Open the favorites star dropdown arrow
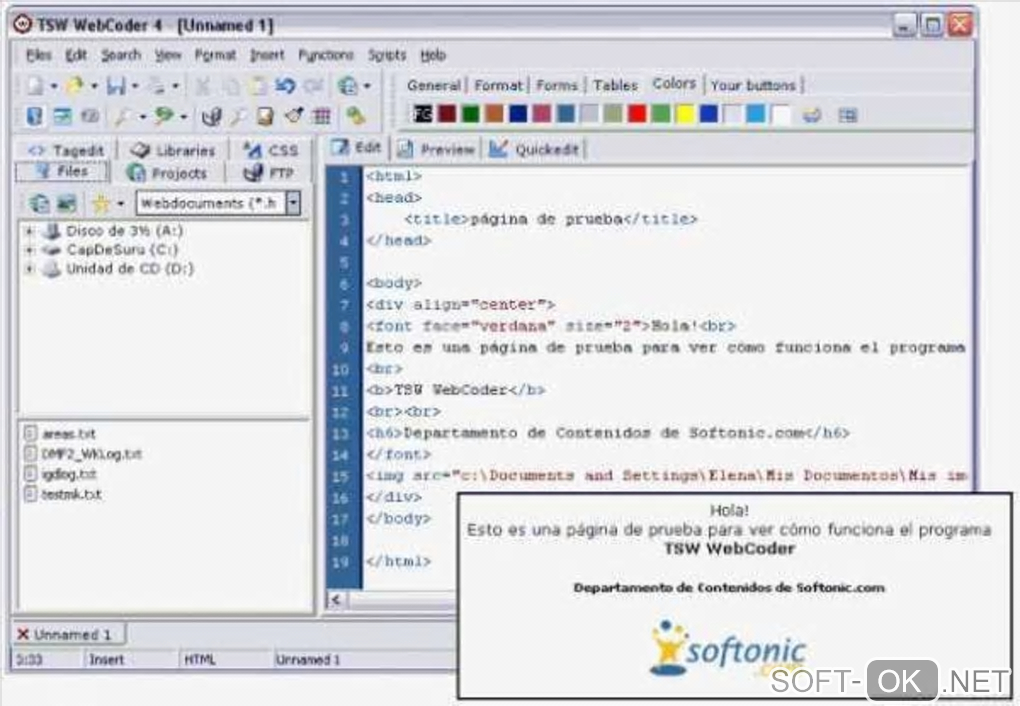 [x=120, y=204]
